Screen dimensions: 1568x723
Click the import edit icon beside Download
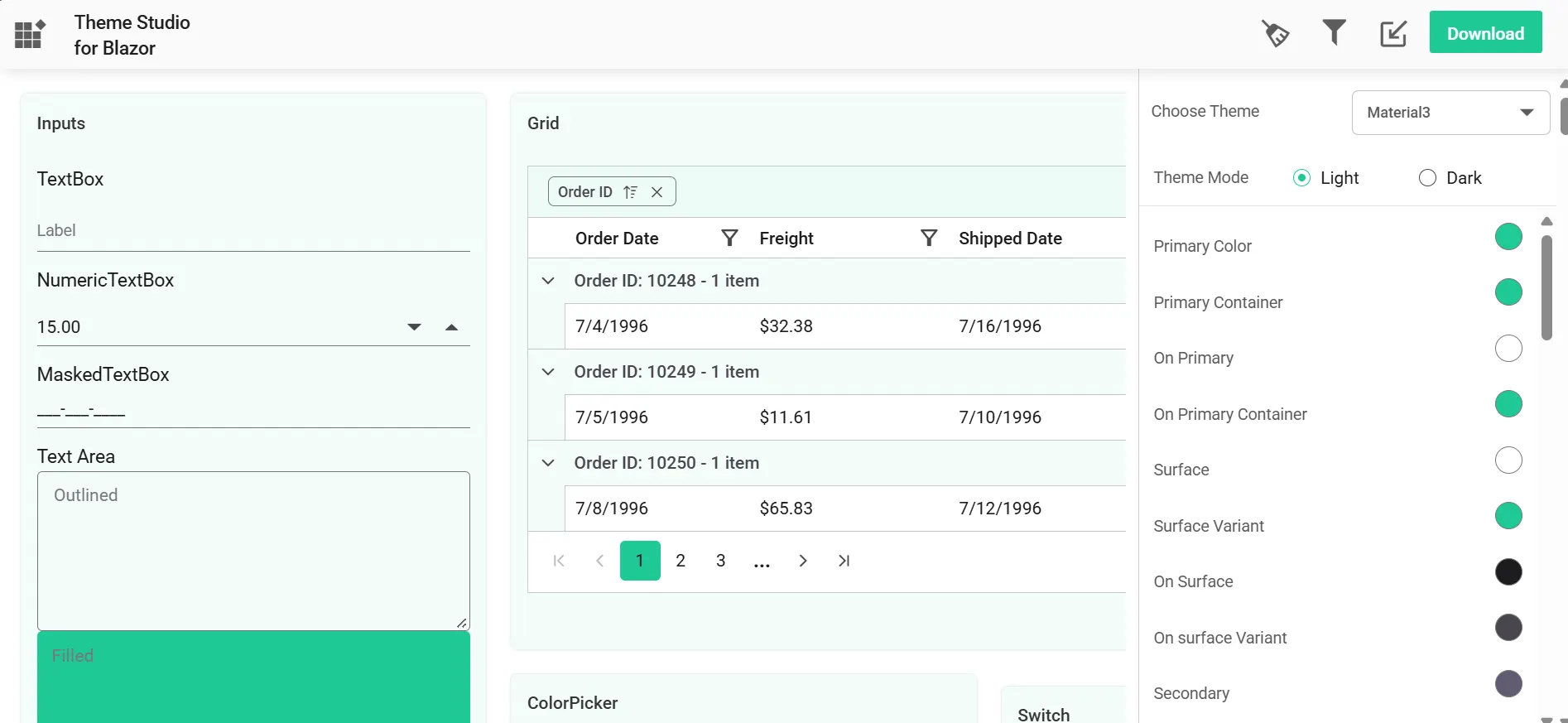1393,34
